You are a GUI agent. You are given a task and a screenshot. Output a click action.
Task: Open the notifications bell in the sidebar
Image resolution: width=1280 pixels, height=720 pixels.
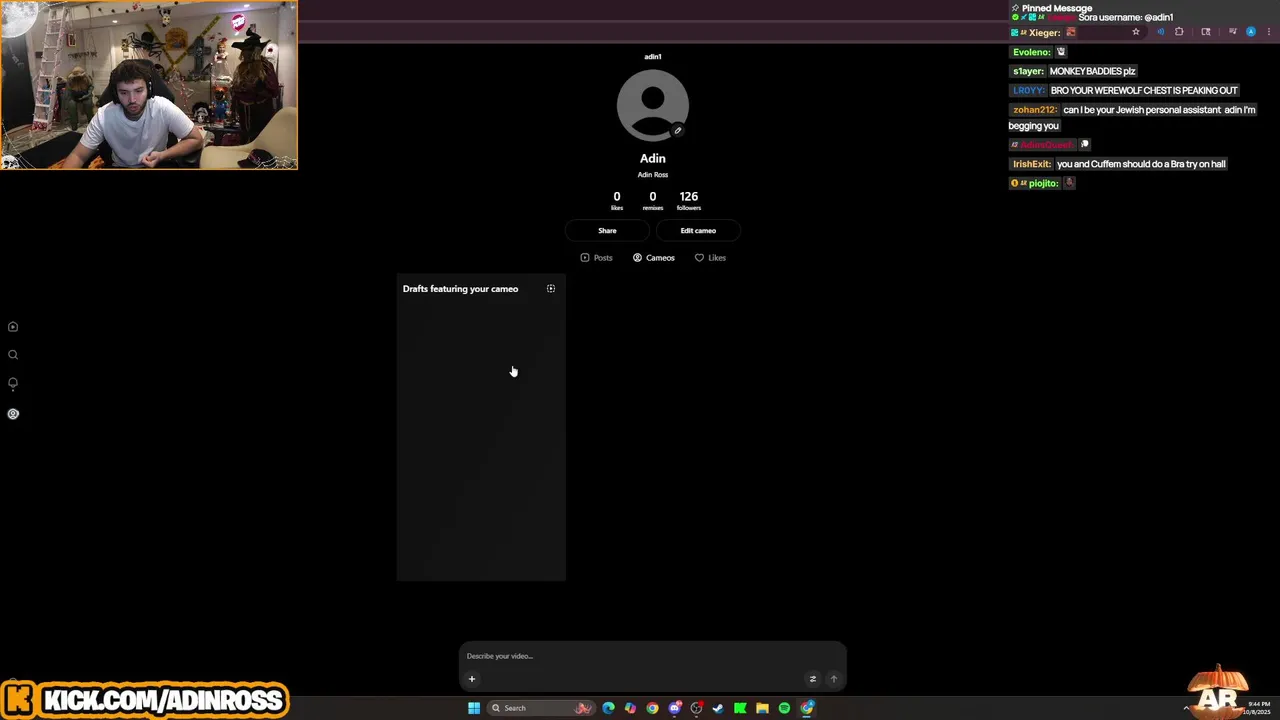coord(13,383)
